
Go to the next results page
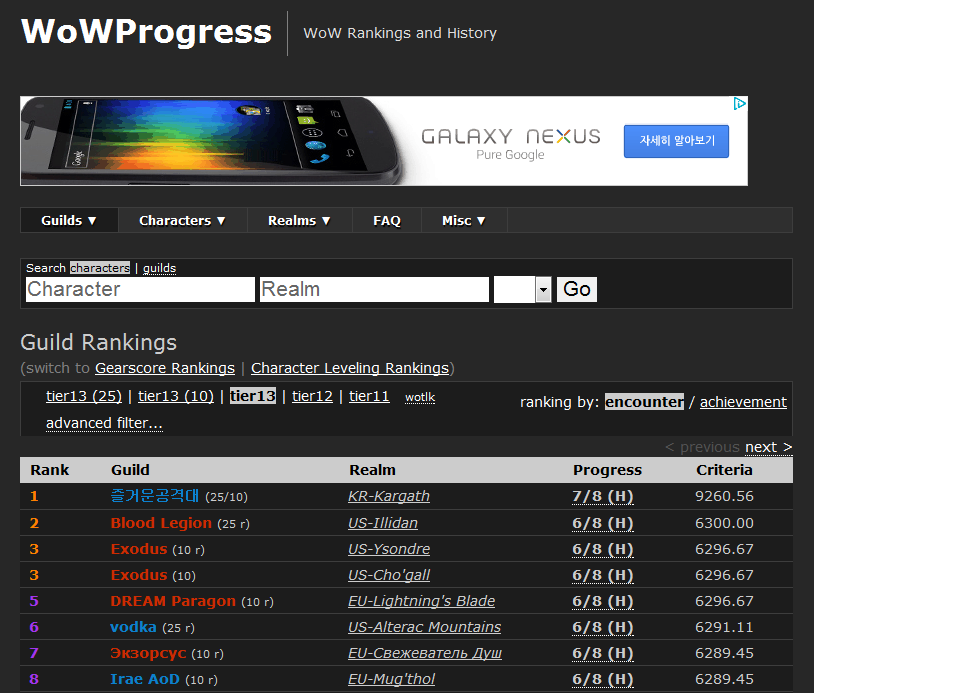pos(768,447)
